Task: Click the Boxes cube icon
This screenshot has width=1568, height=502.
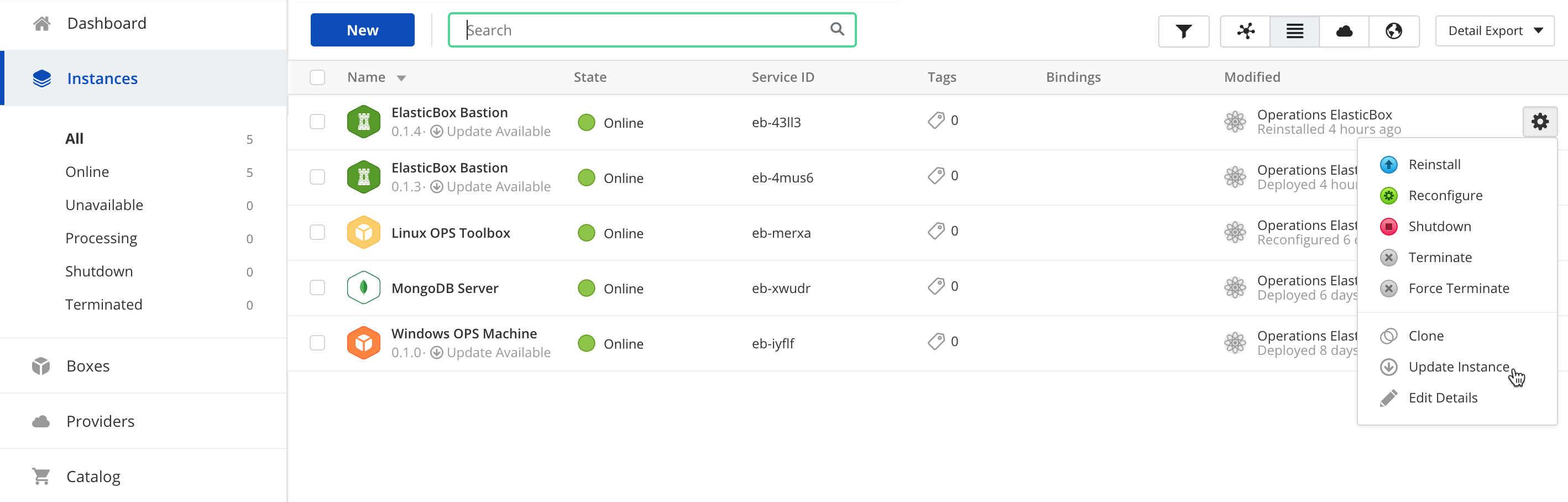Action: pos(41,367)
